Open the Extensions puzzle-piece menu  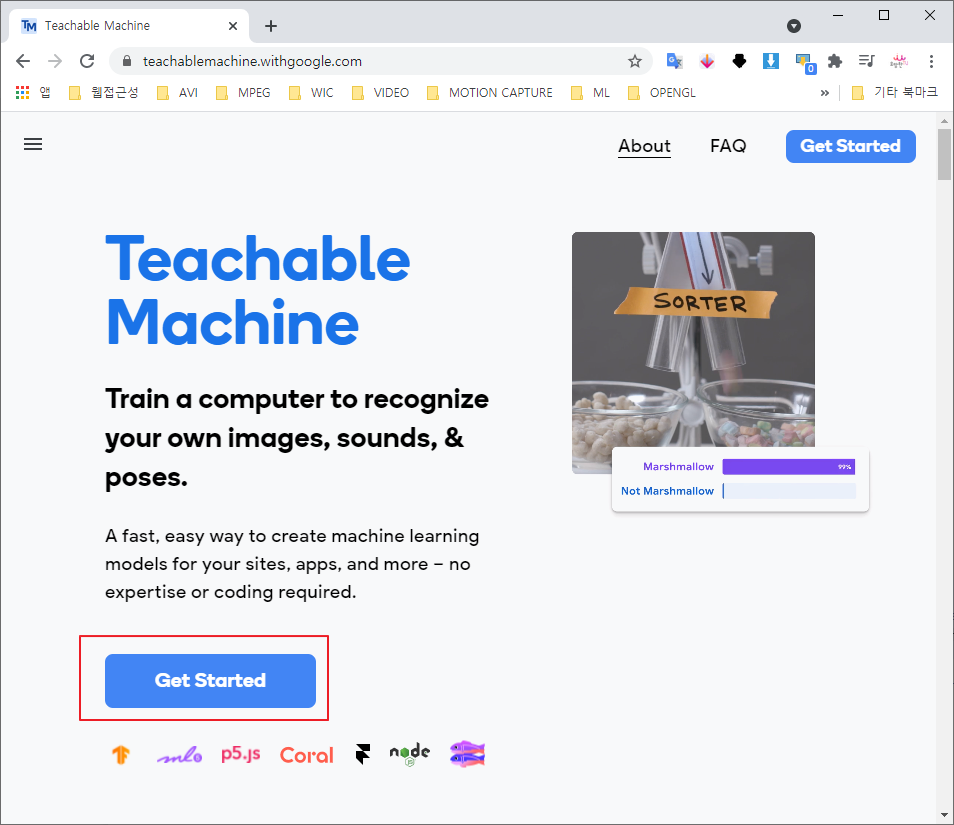835,61
